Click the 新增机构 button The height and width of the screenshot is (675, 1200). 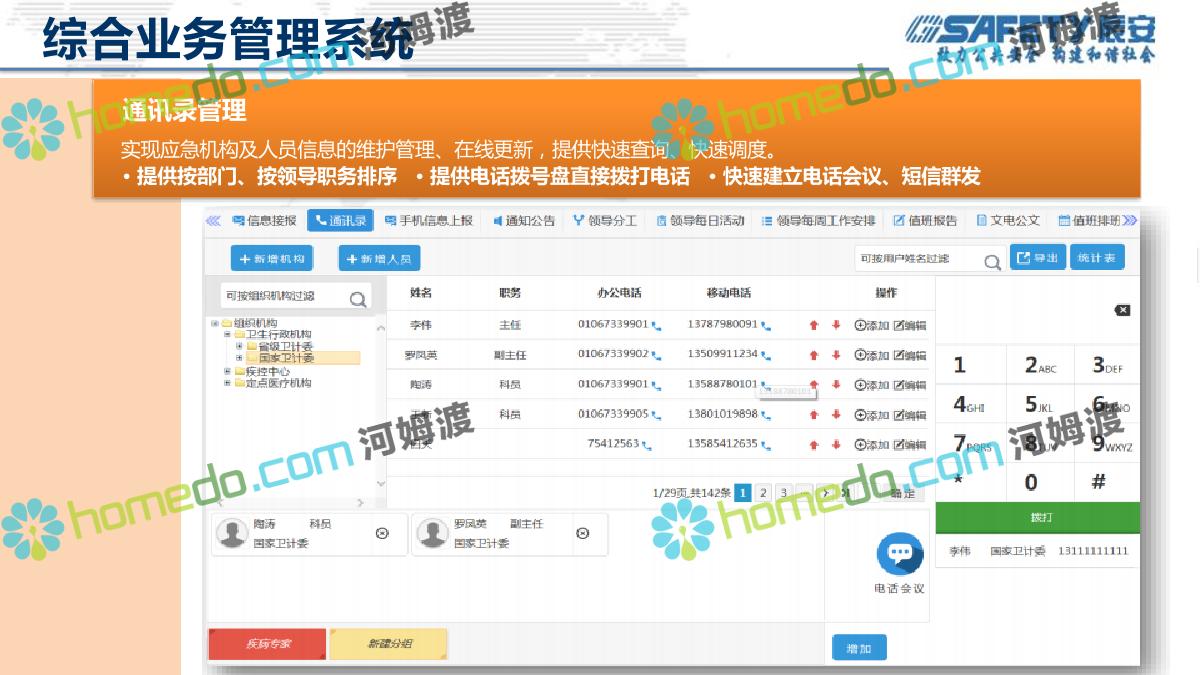272,259
